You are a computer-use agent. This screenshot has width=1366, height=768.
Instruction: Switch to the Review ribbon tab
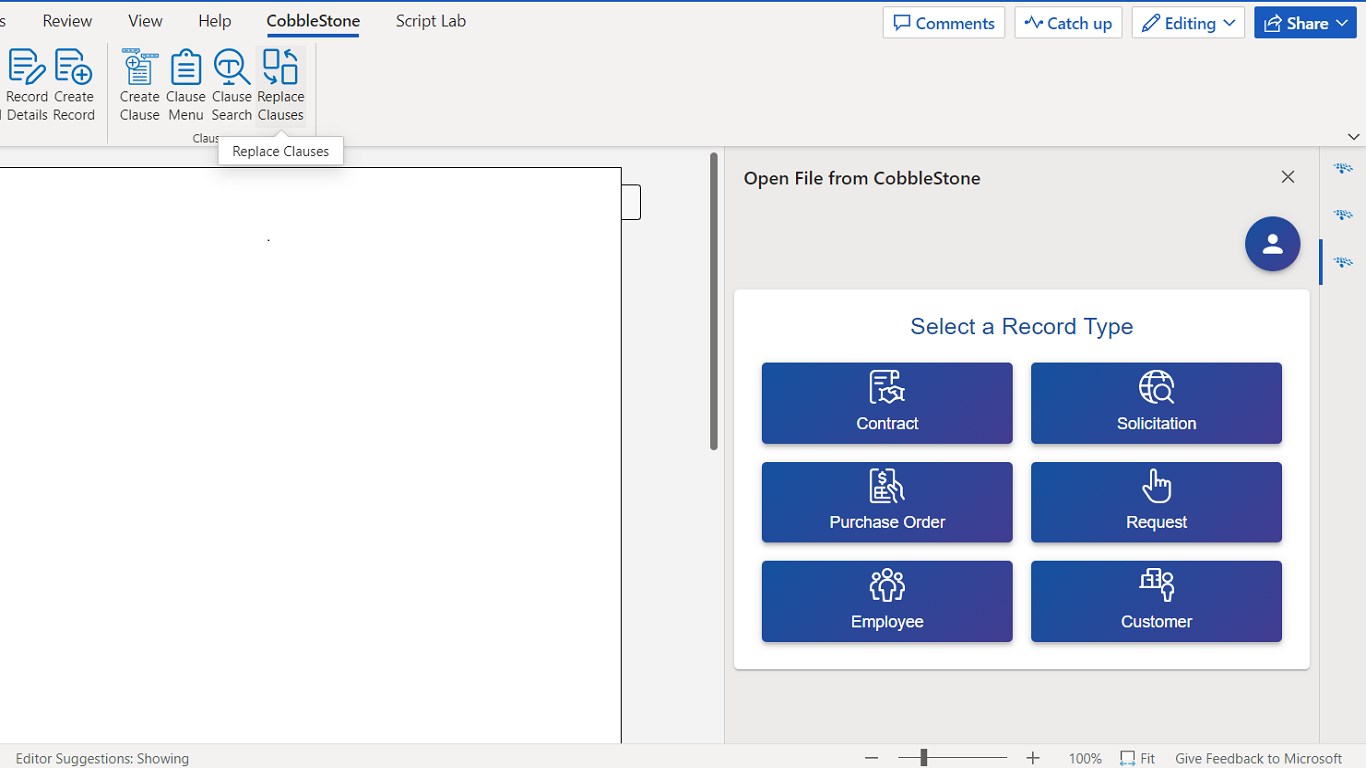tap(67, 21)
